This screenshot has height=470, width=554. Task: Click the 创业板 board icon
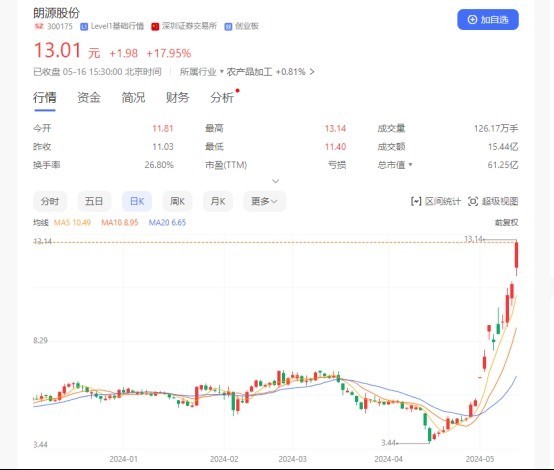(x=228, y=27)
